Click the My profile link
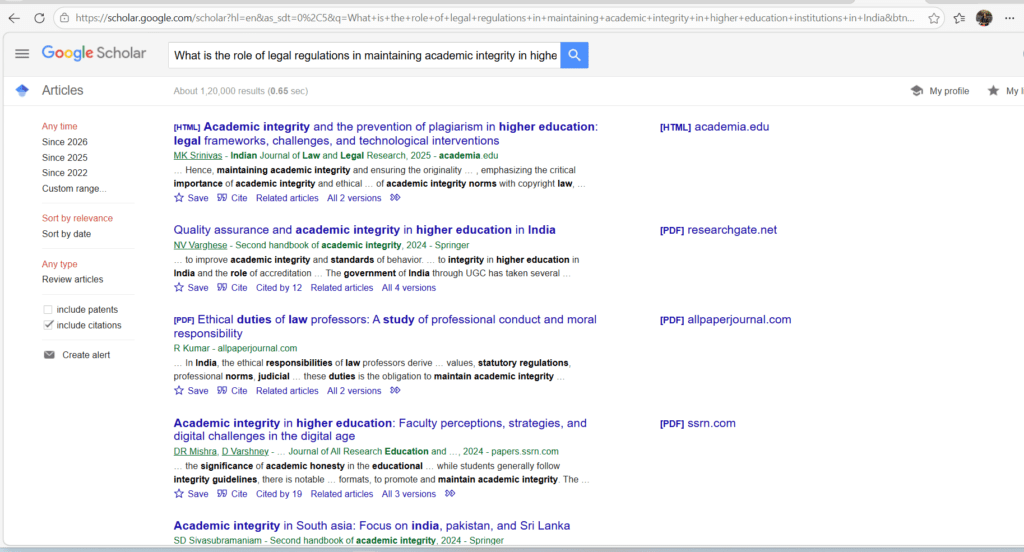Image resolution: width=1024 pixels, height=552 pixels. pos(949,91)
